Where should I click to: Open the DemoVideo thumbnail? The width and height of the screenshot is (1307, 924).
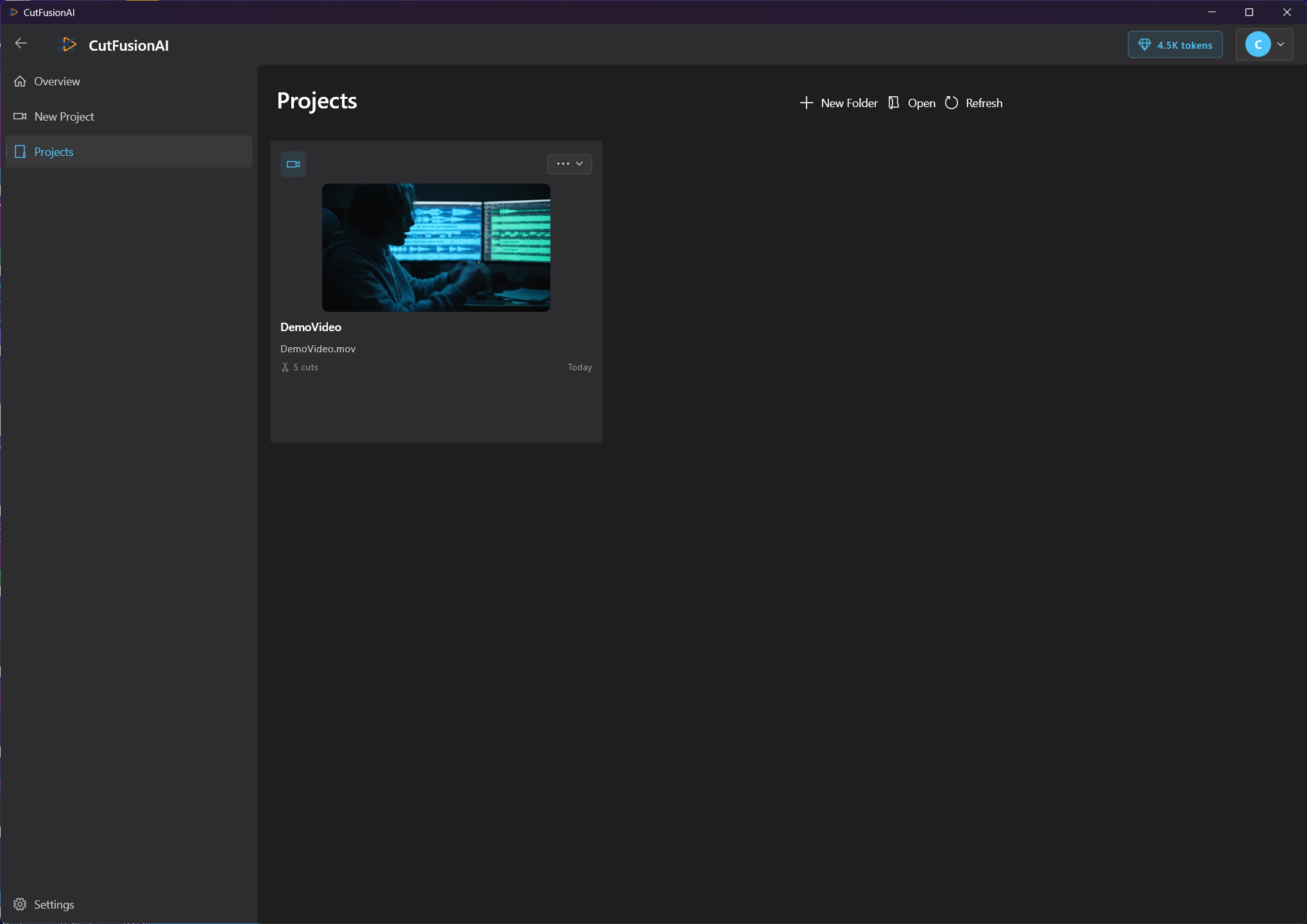pyautogui.click(x=436, y=248)
